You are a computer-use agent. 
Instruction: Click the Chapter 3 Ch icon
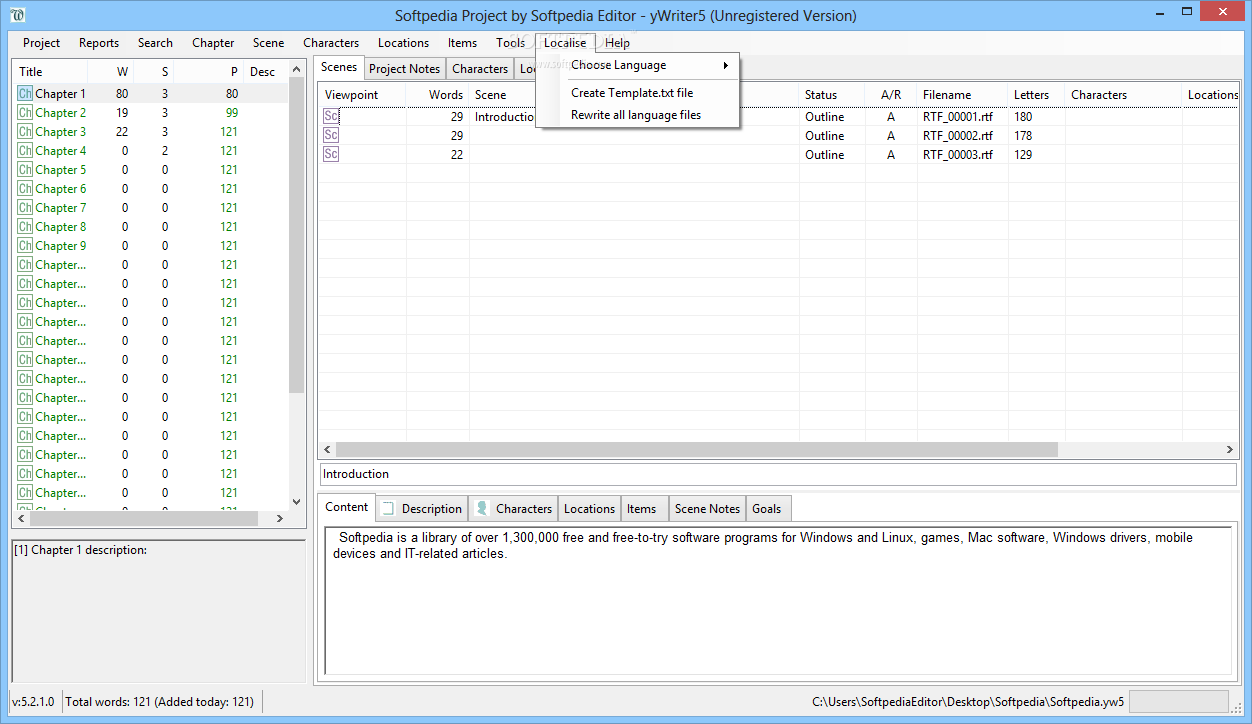[25, 132]
